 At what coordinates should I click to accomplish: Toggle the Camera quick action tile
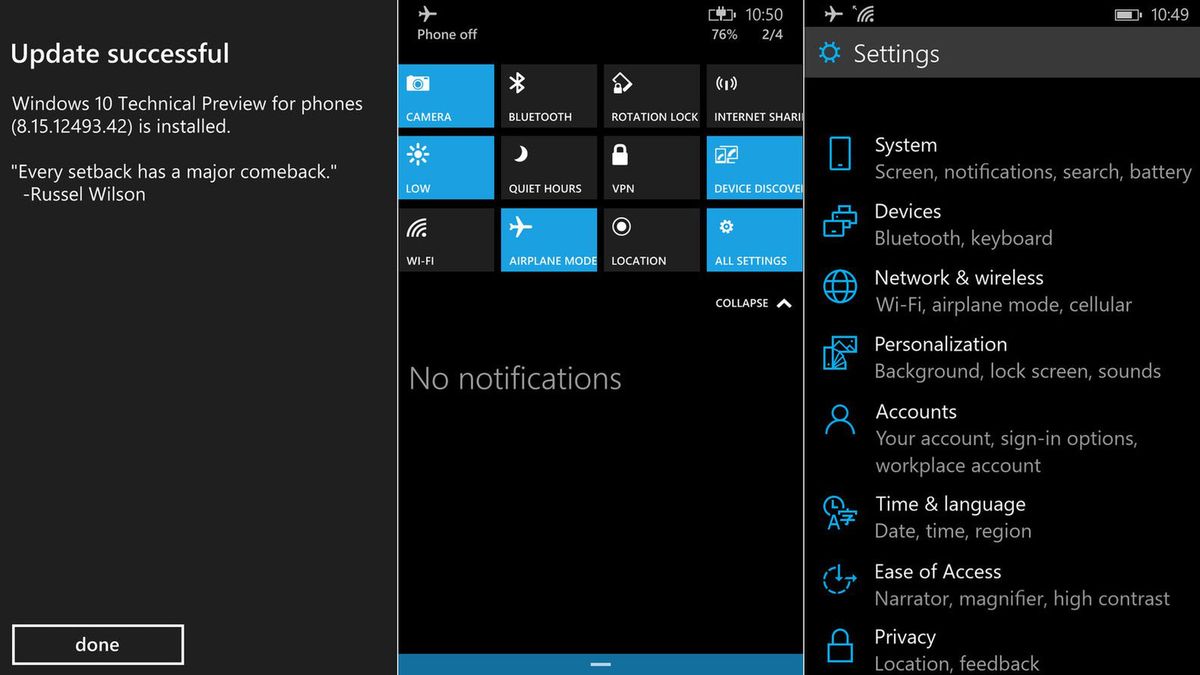pos(446,96)
